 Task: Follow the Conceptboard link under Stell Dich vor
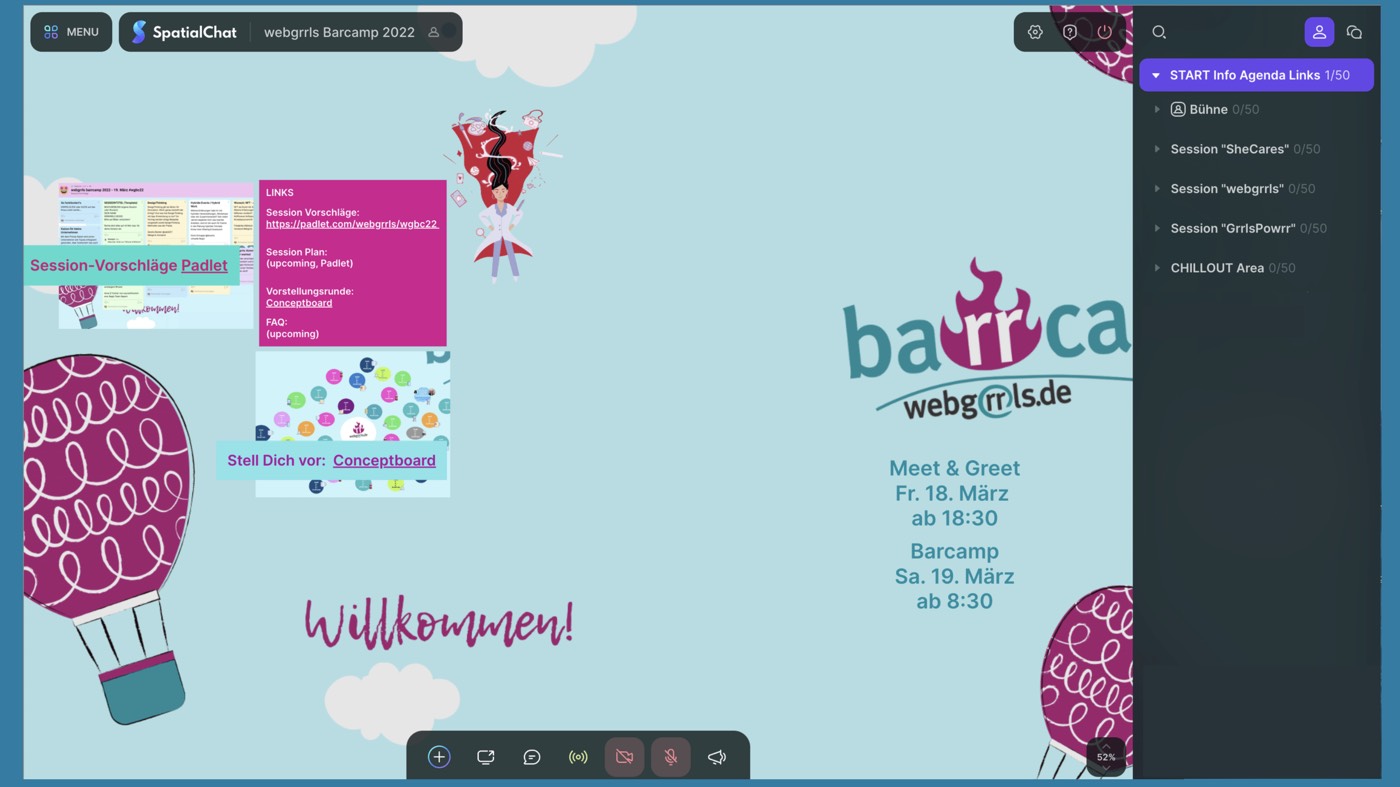pyautogui.click(x=384, y=460)
